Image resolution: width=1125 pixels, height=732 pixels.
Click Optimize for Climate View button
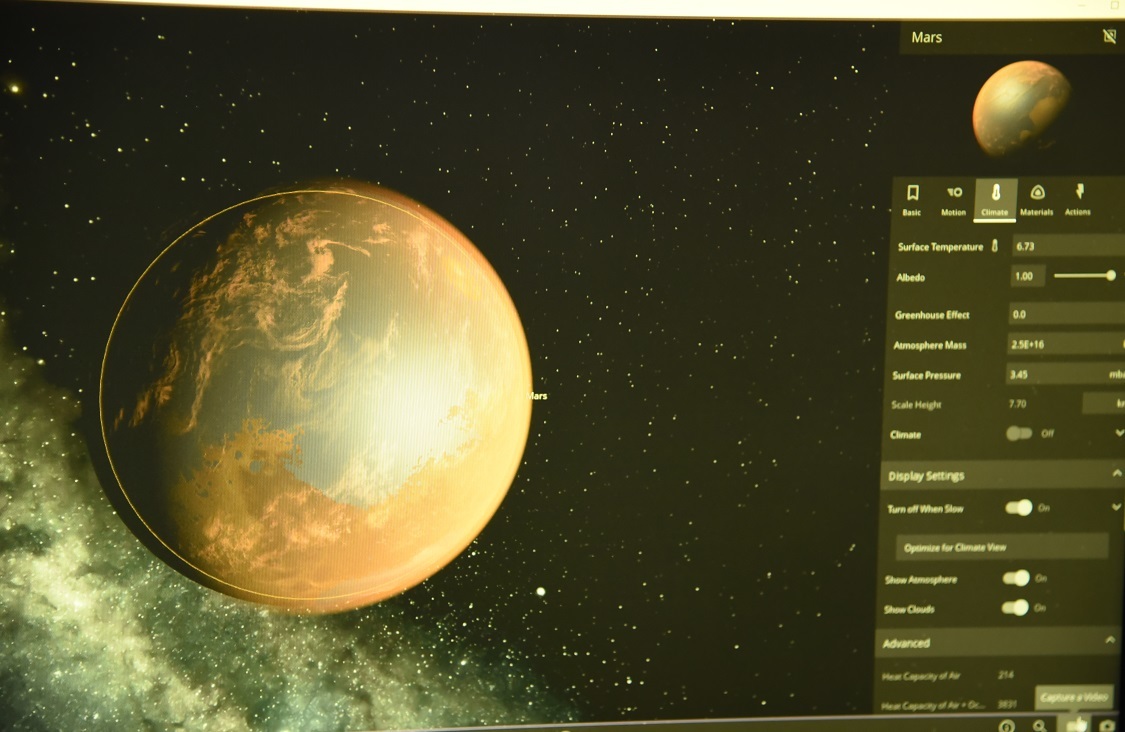pyautogui.click(x=1002, y=547)
